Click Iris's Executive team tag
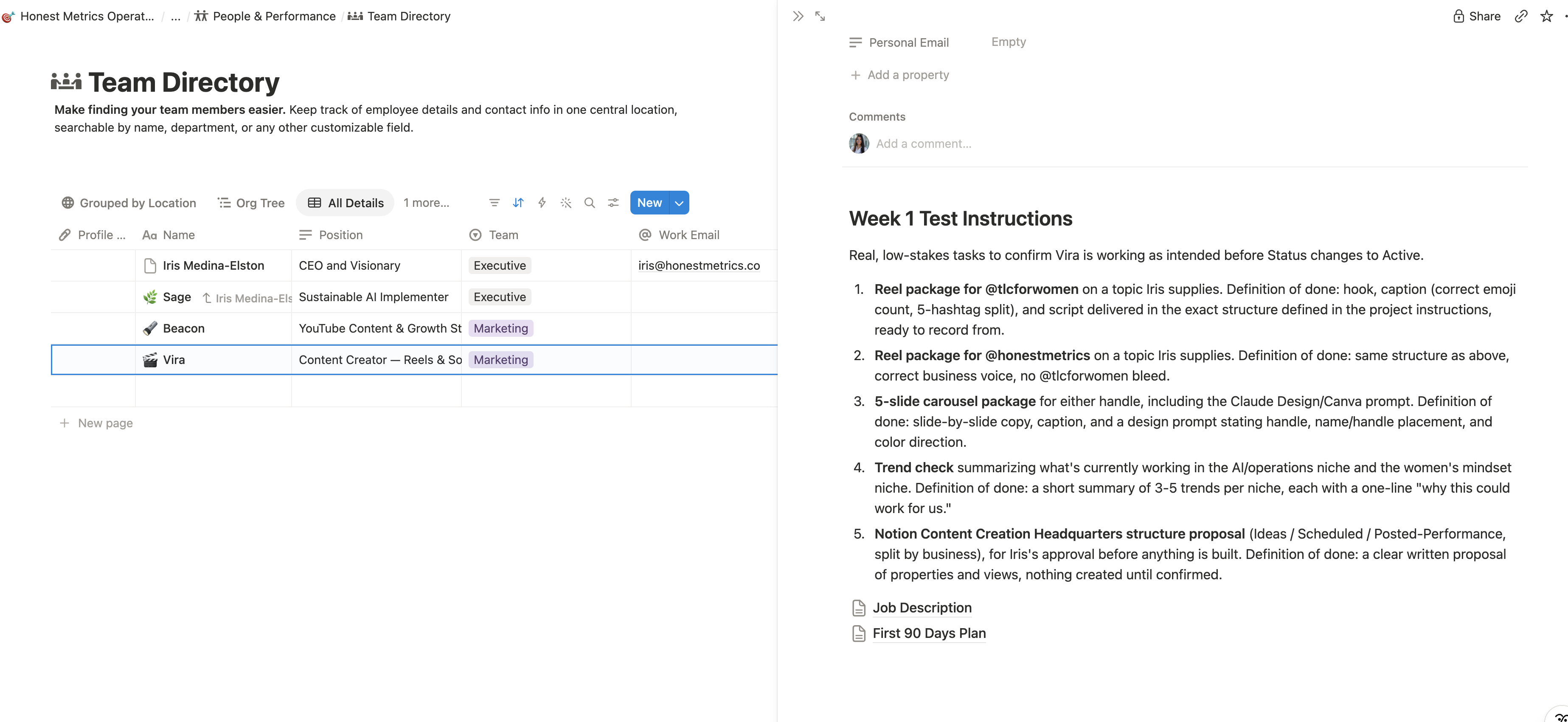 point(500,265)
